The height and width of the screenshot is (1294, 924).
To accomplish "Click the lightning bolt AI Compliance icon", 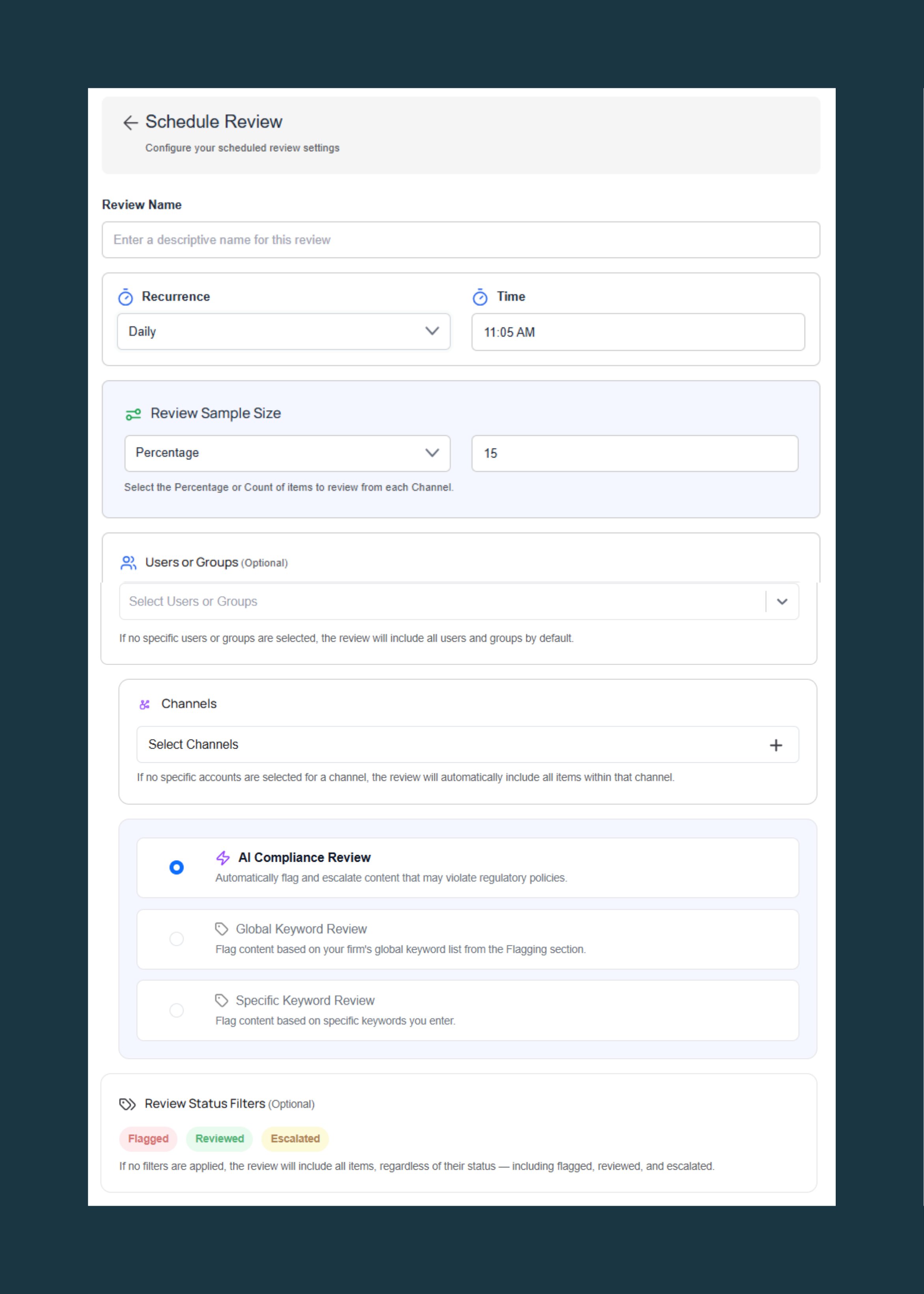I will [x=223, y=858].
